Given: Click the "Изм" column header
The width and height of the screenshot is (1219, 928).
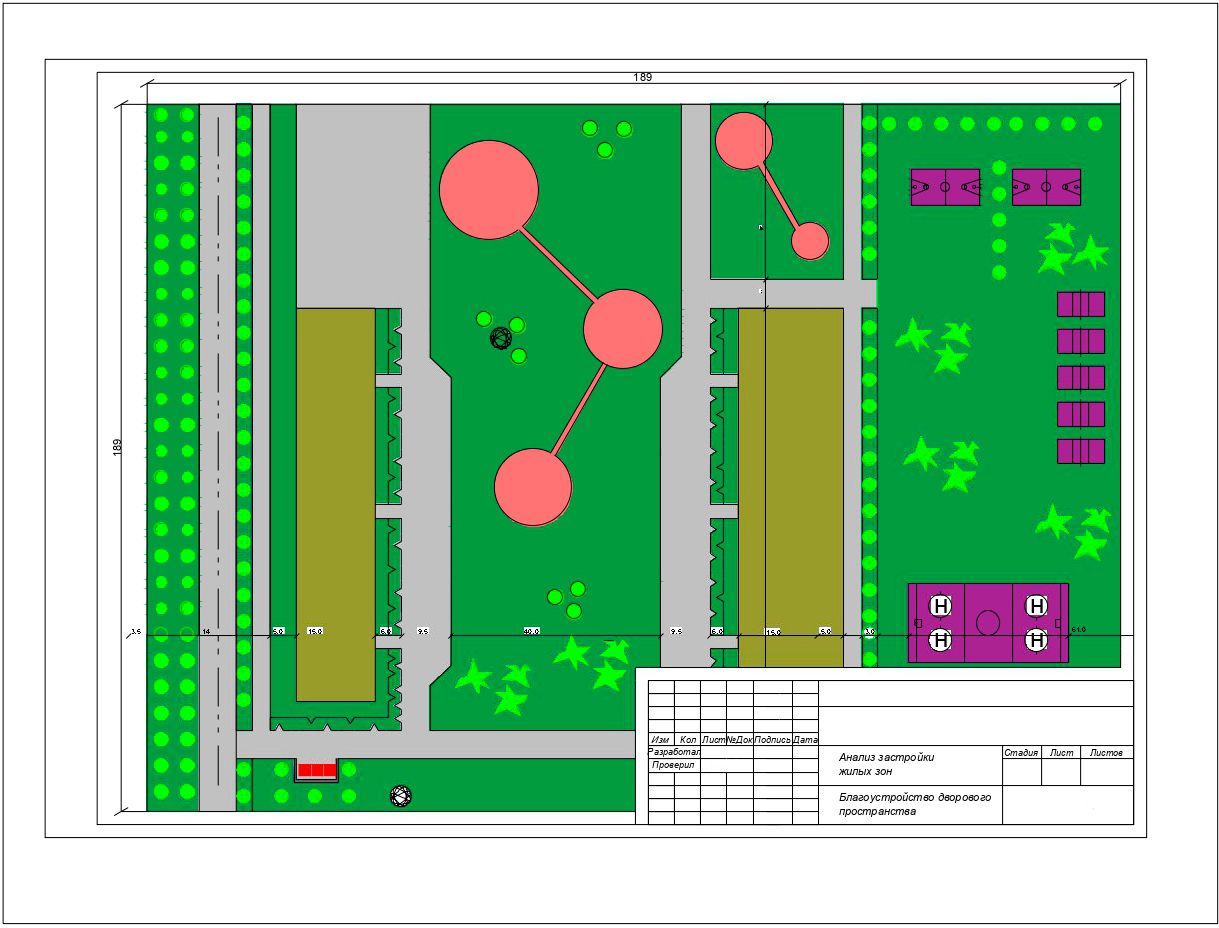Looking at the screenshot, I should [661, 740].
